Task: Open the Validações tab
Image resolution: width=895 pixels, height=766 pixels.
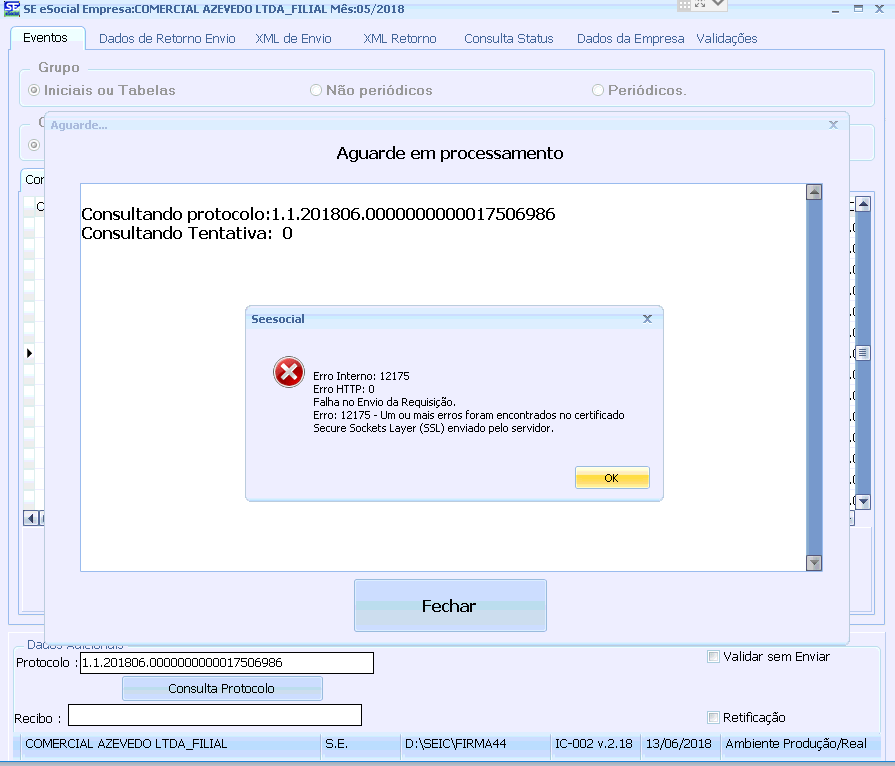Action: click(x=727, y=38)
